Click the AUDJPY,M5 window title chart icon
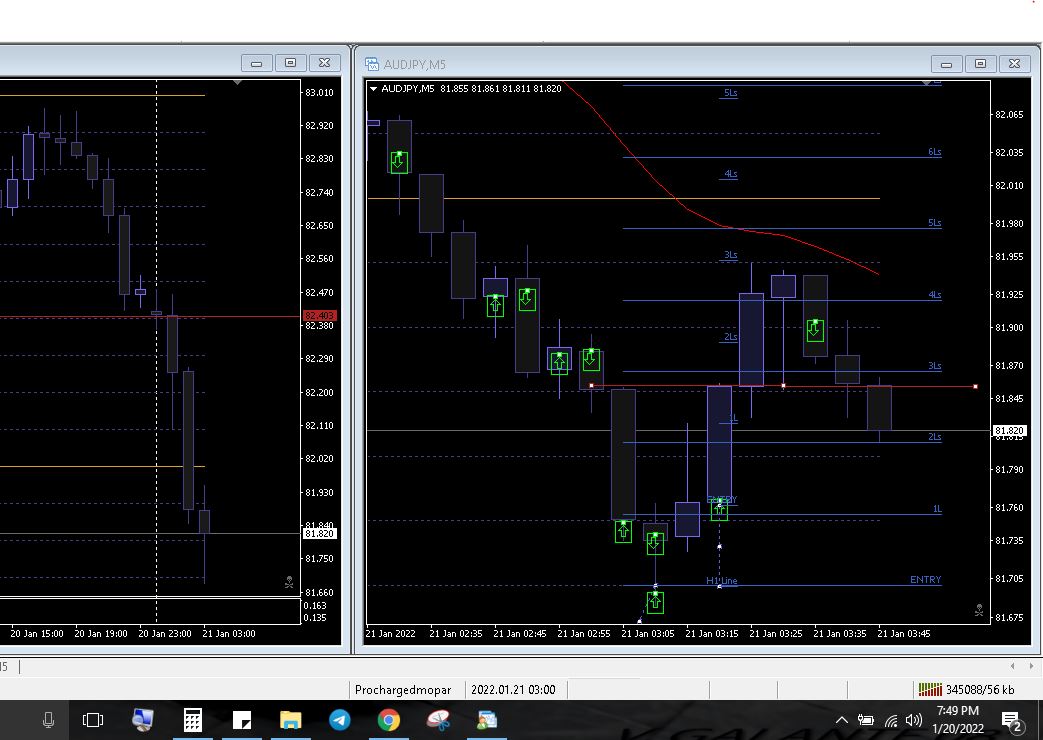This screenshot has width=1043, height=740. [x=371, y=64]
